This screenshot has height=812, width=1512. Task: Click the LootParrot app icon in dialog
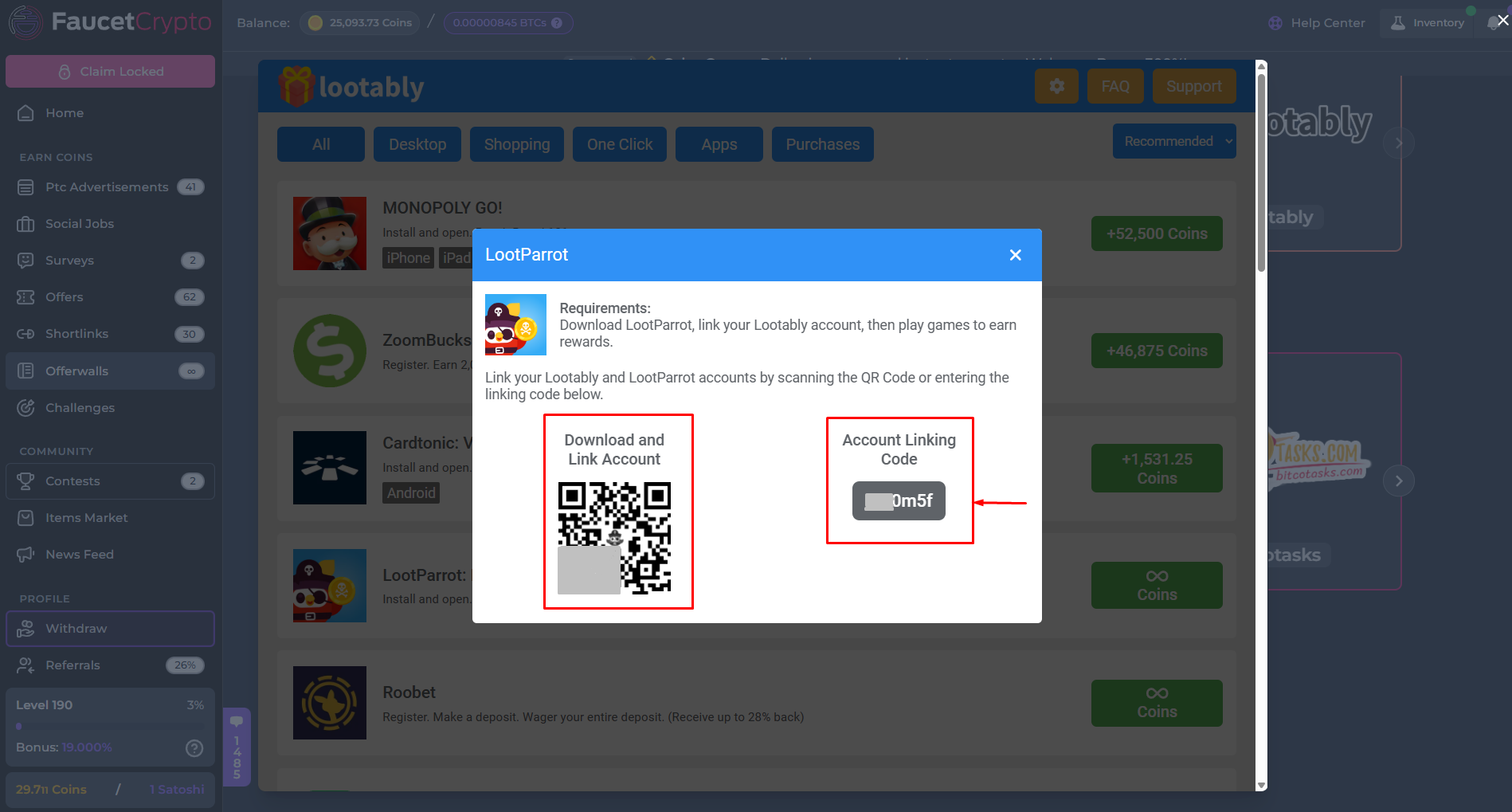tap(515, 324)
